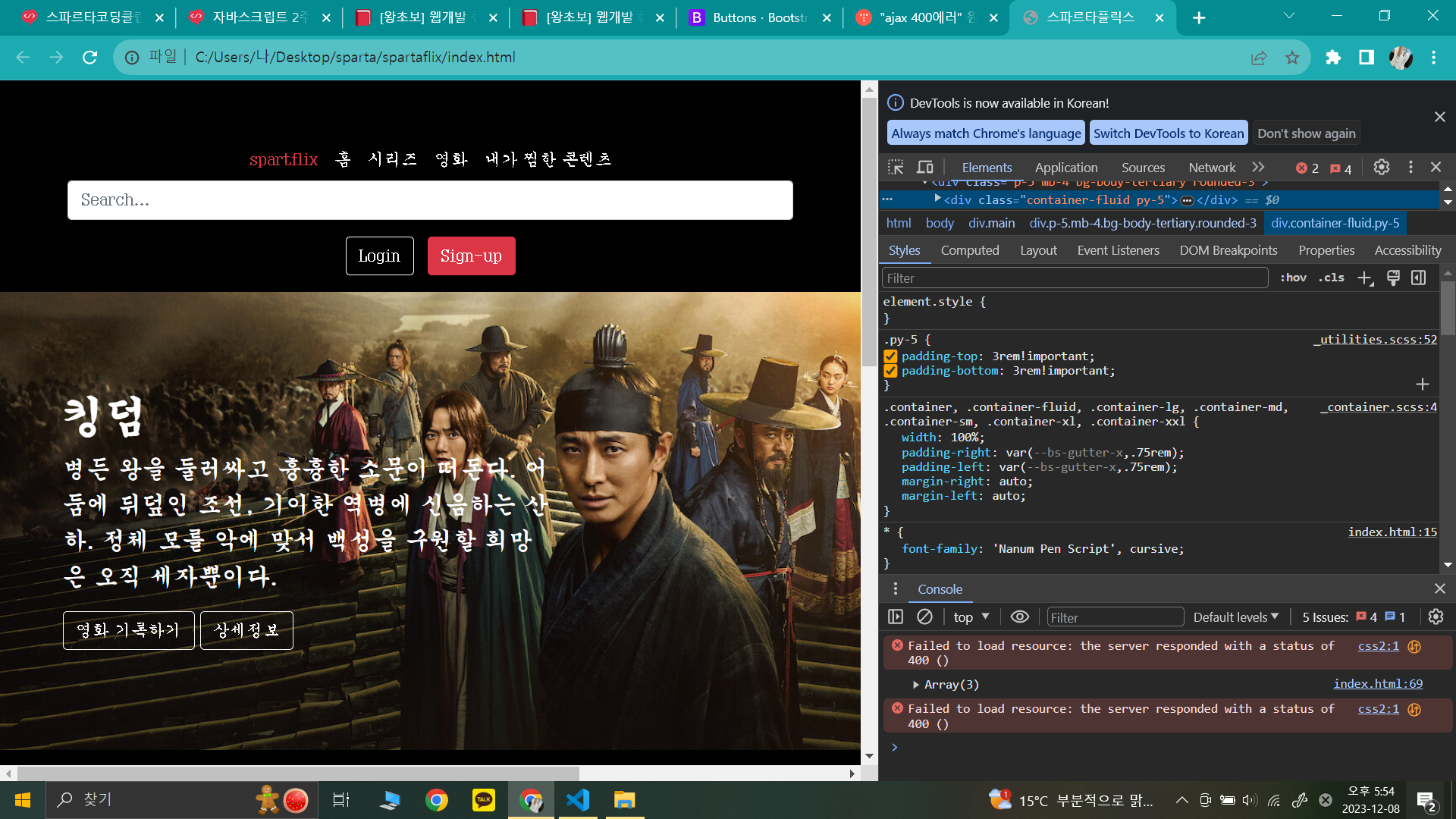Open KakaoTalk from the taskbar
Image resolution: width=1456 pixels, height=819 pixels.
484,800
